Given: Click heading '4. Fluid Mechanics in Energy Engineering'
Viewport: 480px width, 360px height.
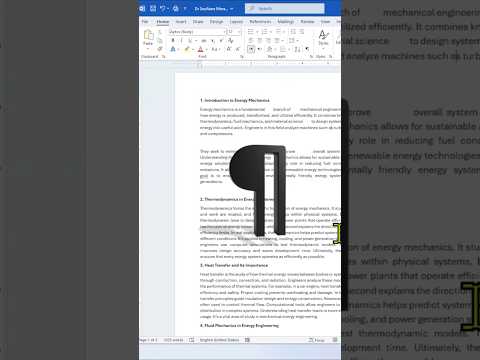Looking at the screenshot, I should pyautogui.click(x=239, y=325).
